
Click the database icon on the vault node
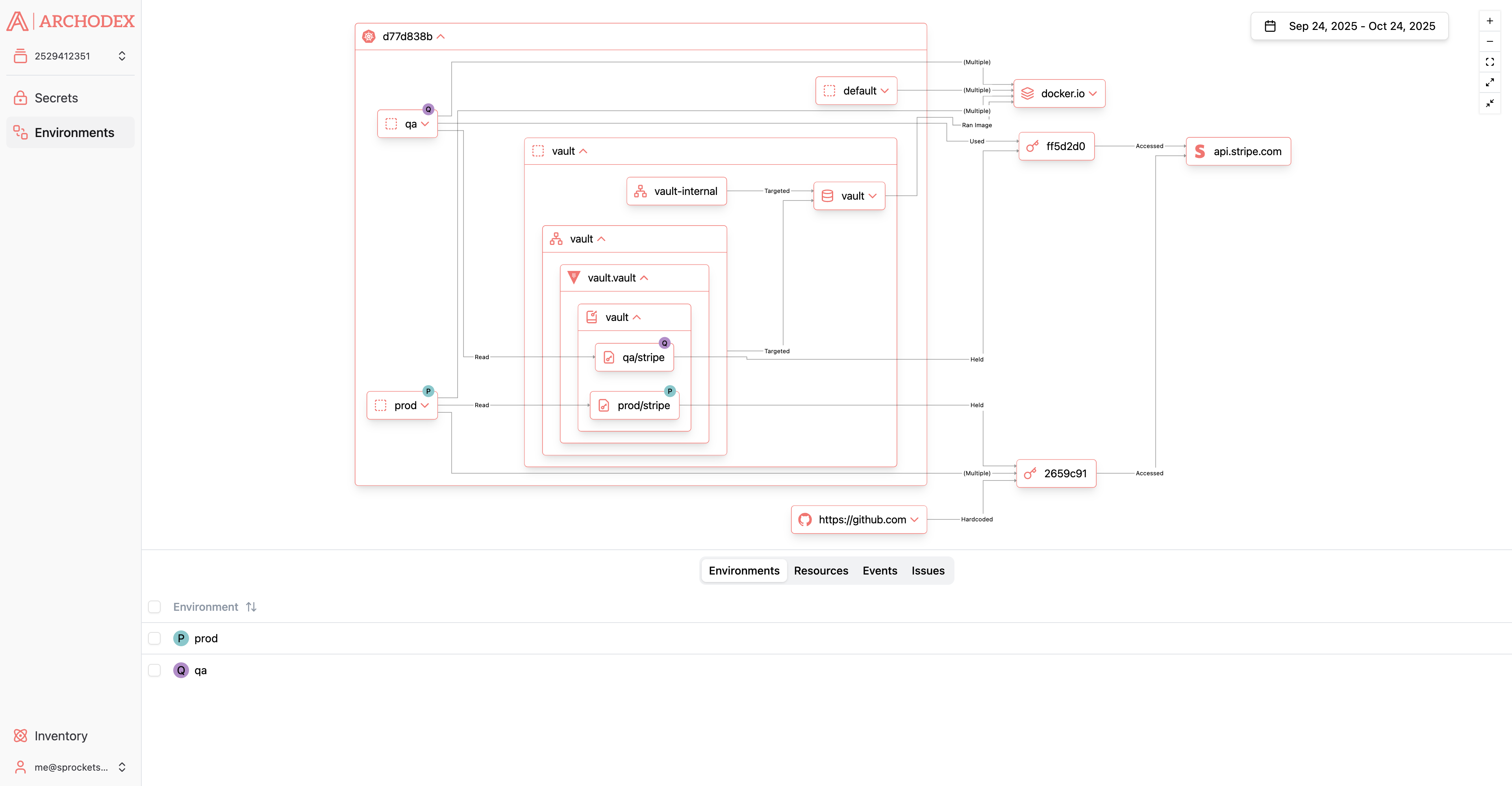[828, 195]
